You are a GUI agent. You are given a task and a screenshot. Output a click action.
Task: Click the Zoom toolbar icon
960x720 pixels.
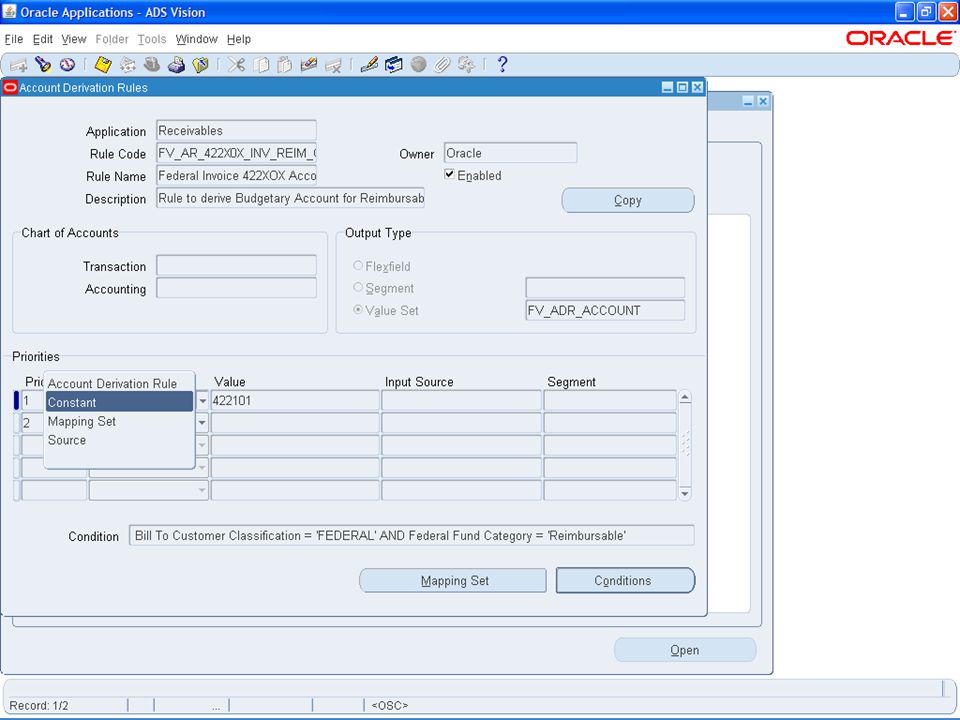394,64
